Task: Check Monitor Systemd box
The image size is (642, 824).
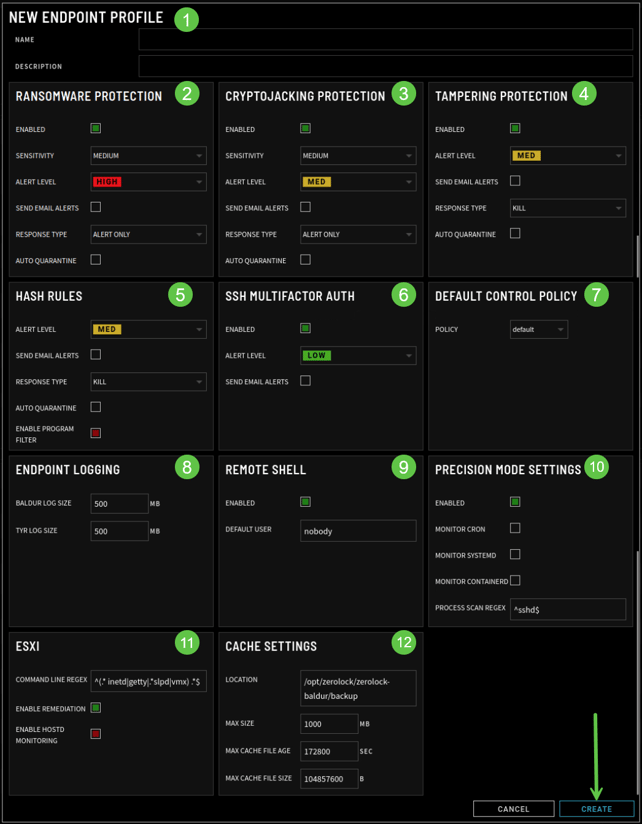Action: click(515, 554)
